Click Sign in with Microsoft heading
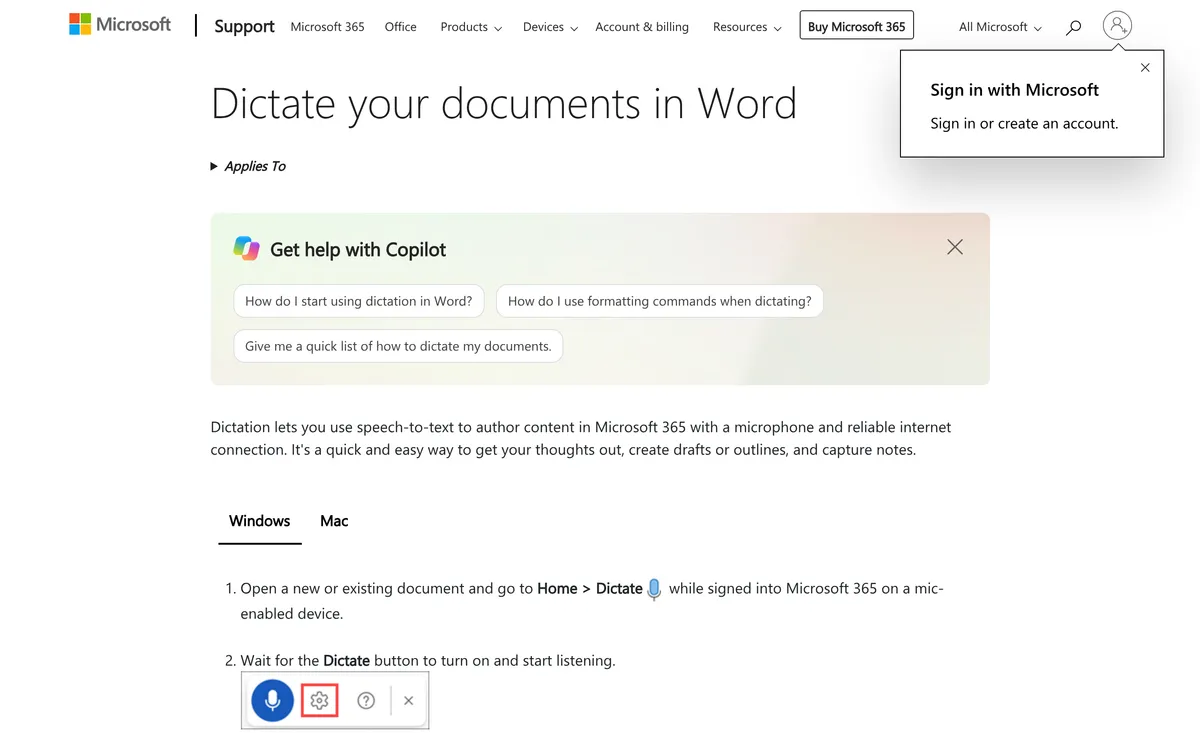The width and height of the screenshot is (1200, 750). coord(1014,90)
